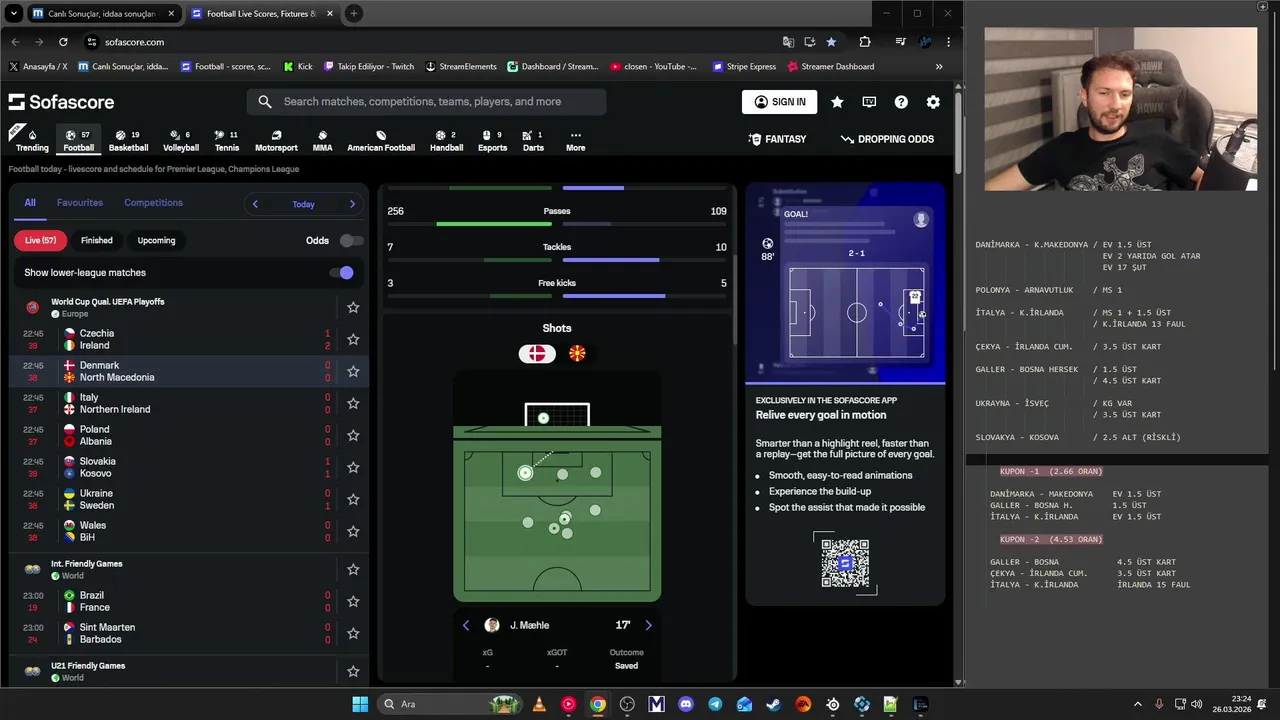This screenshot has width=1280, height=720.
Task: Open Discord from the taskbar
Action: 686,704
